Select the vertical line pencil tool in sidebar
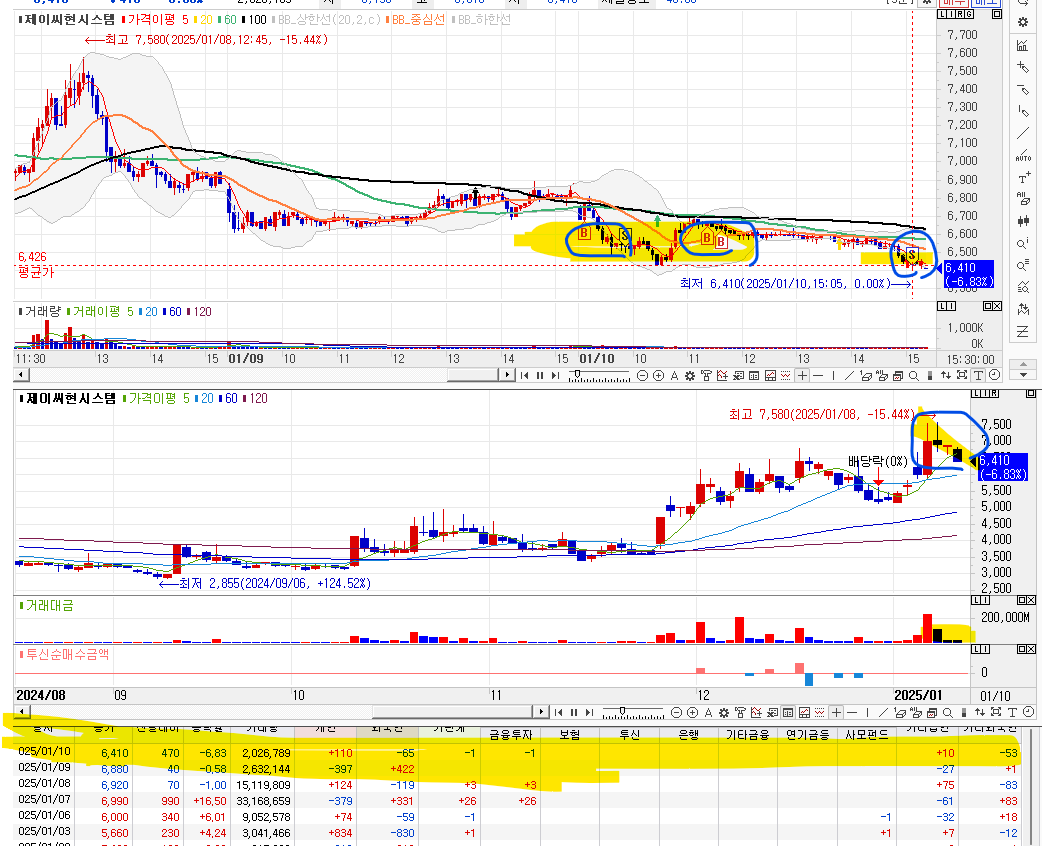This screenshot has width=1042, height=846. [x=1023, y=110]
